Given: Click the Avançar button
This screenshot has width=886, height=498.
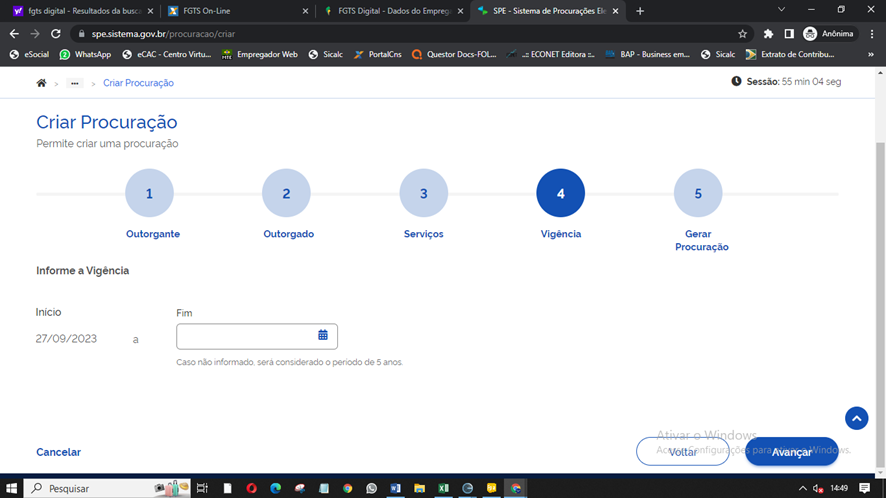Looking at the screenshot, I should tap(791, 452).
